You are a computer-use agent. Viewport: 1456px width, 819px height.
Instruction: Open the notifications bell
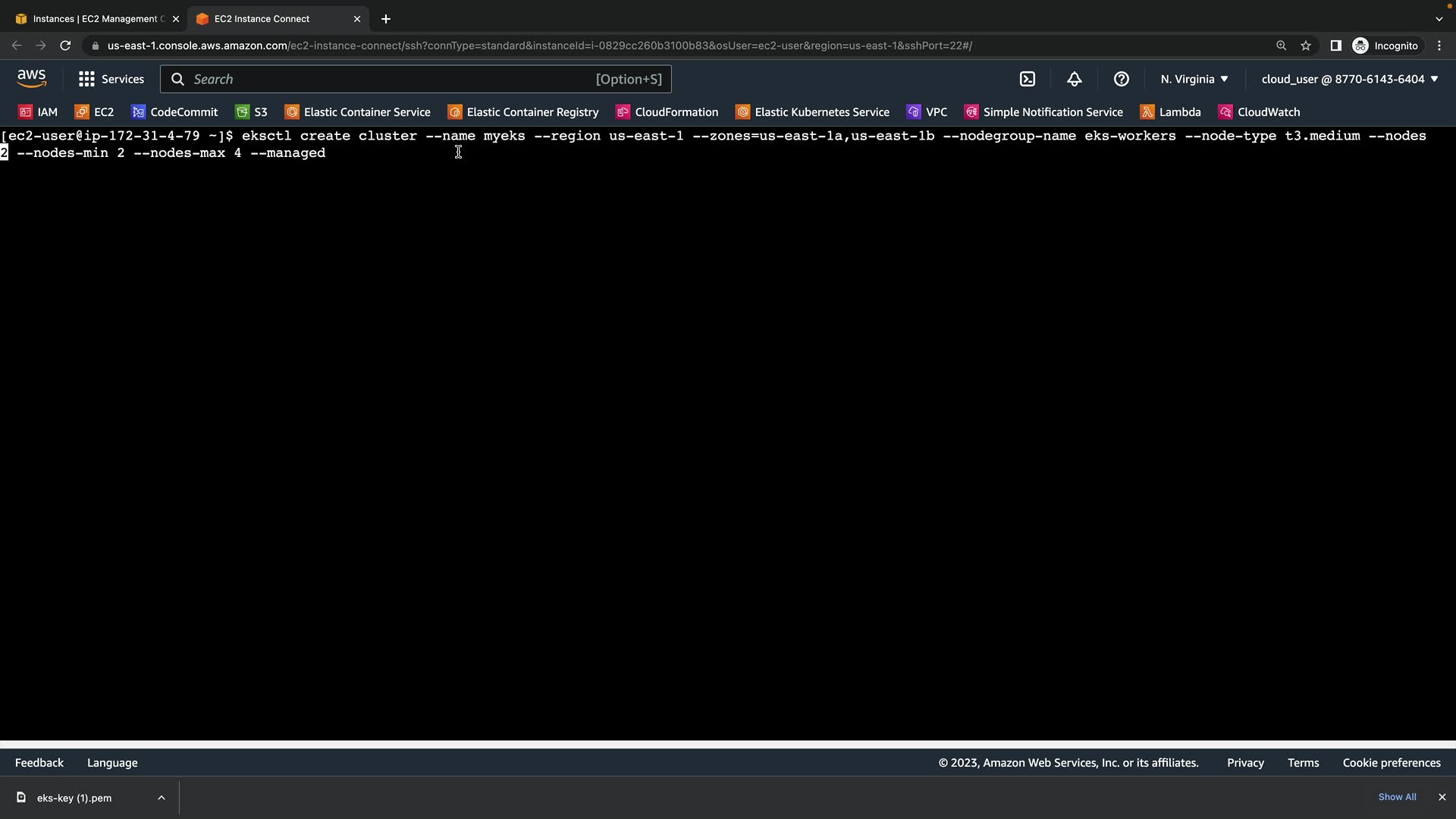coord(1075,79)
